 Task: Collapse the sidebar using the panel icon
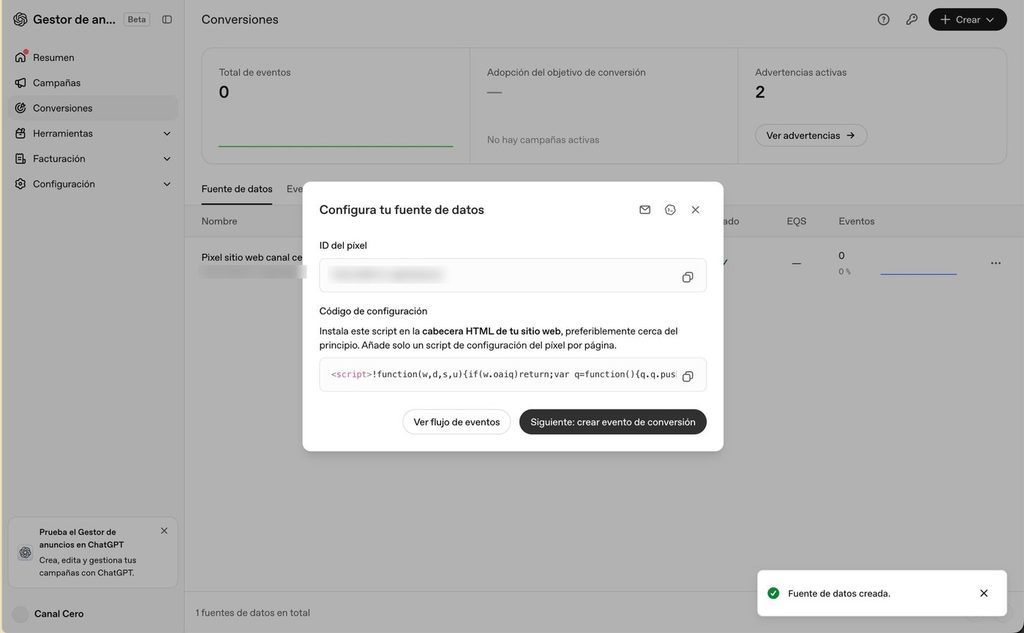tap(167, 20)
